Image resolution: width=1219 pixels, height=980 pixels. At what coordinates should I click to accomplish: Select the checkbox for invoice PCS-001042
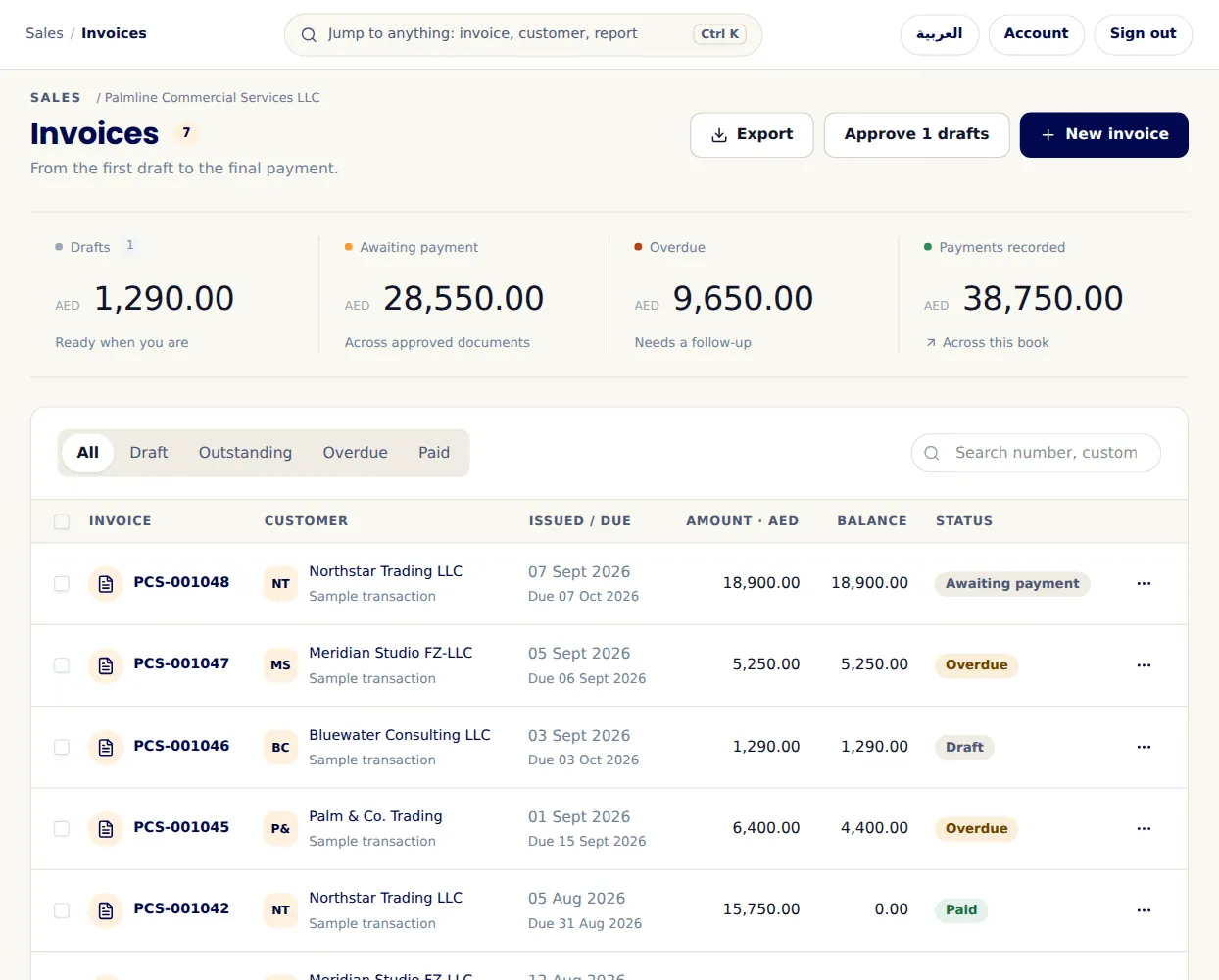coord(62,910)
